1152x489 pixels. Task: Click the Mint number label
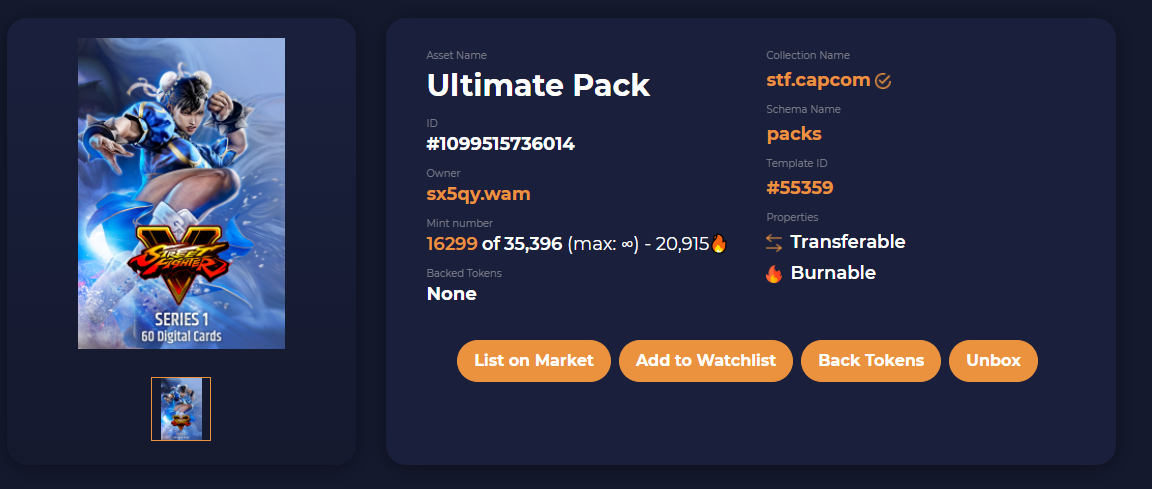coord(460,223)
